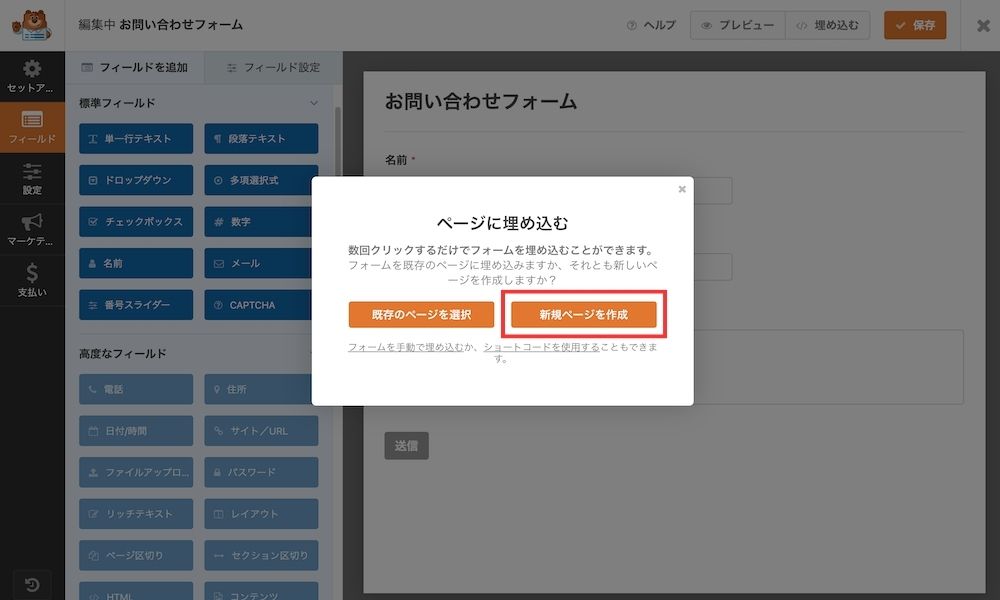
Task: Add the ページ区切り advanced field
Action: pos(136,555)
